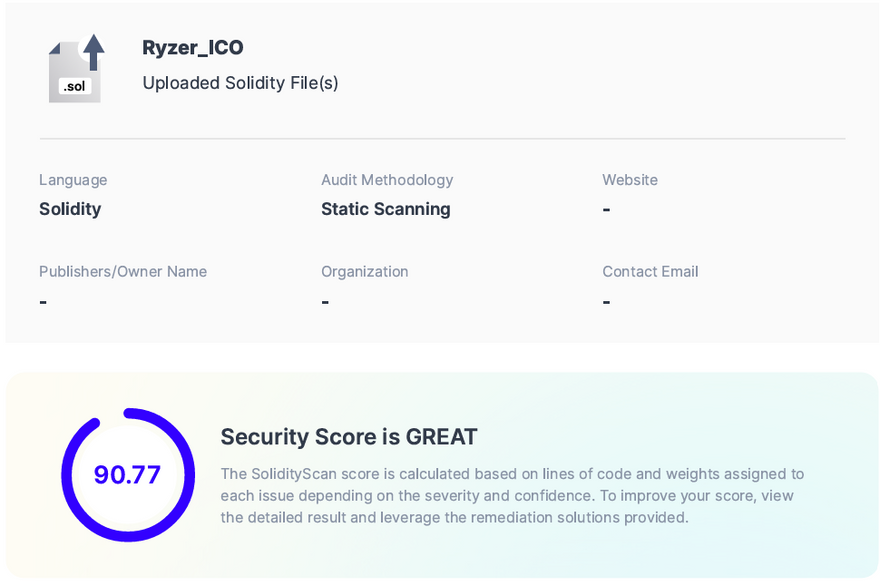Viewport: 880px width, 585px height.
Task: Click the Security Score is GREAT heading
Action: click(x=349, y=437)
